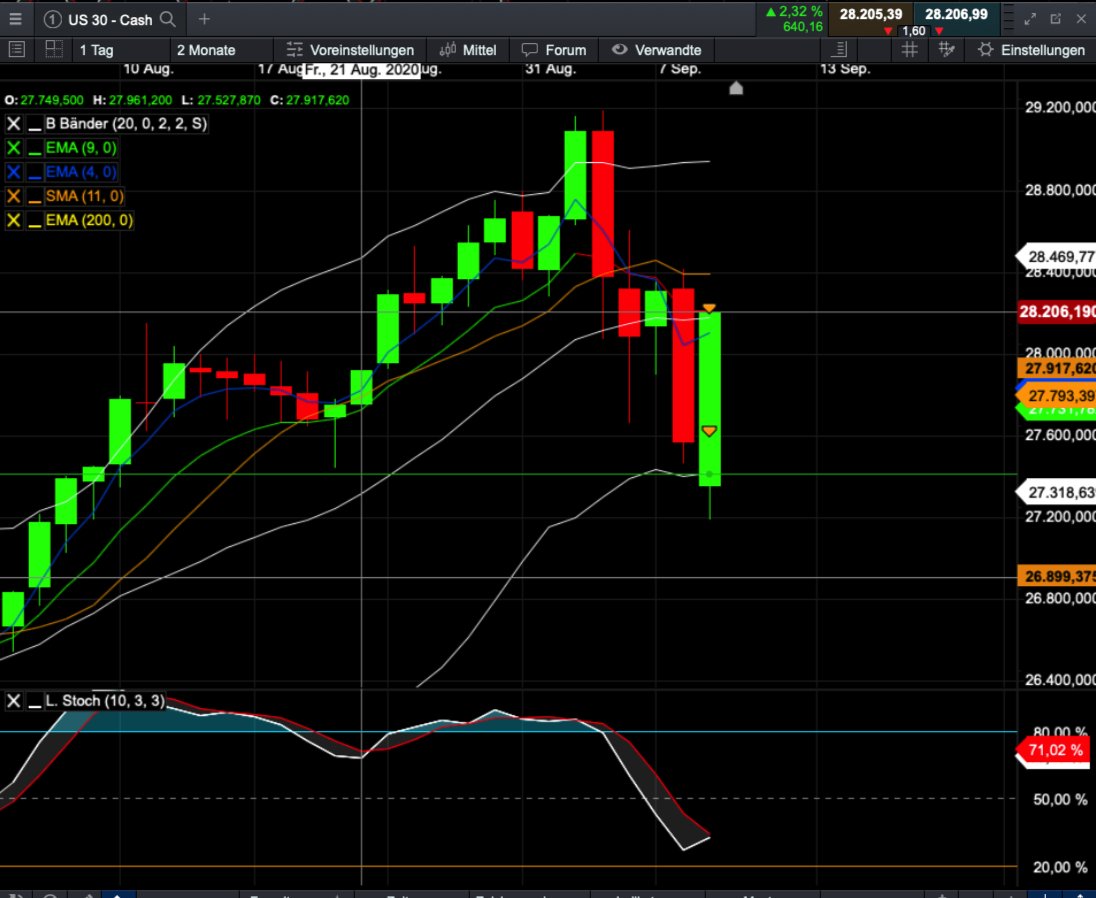The height and width of the screenshot is (898, 1096).
Task: Click the sell price 28.205,39
Action: (x=870, y=14)
